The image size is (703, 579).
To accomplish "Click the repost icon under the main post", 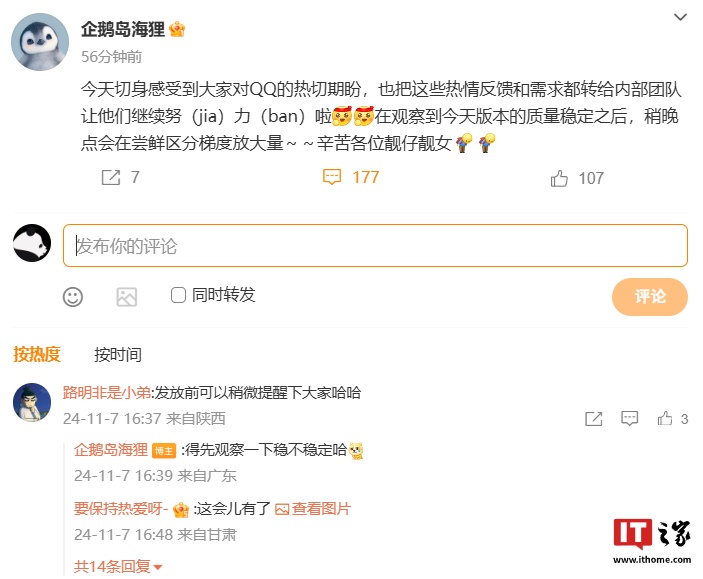I will click(111, 178).
